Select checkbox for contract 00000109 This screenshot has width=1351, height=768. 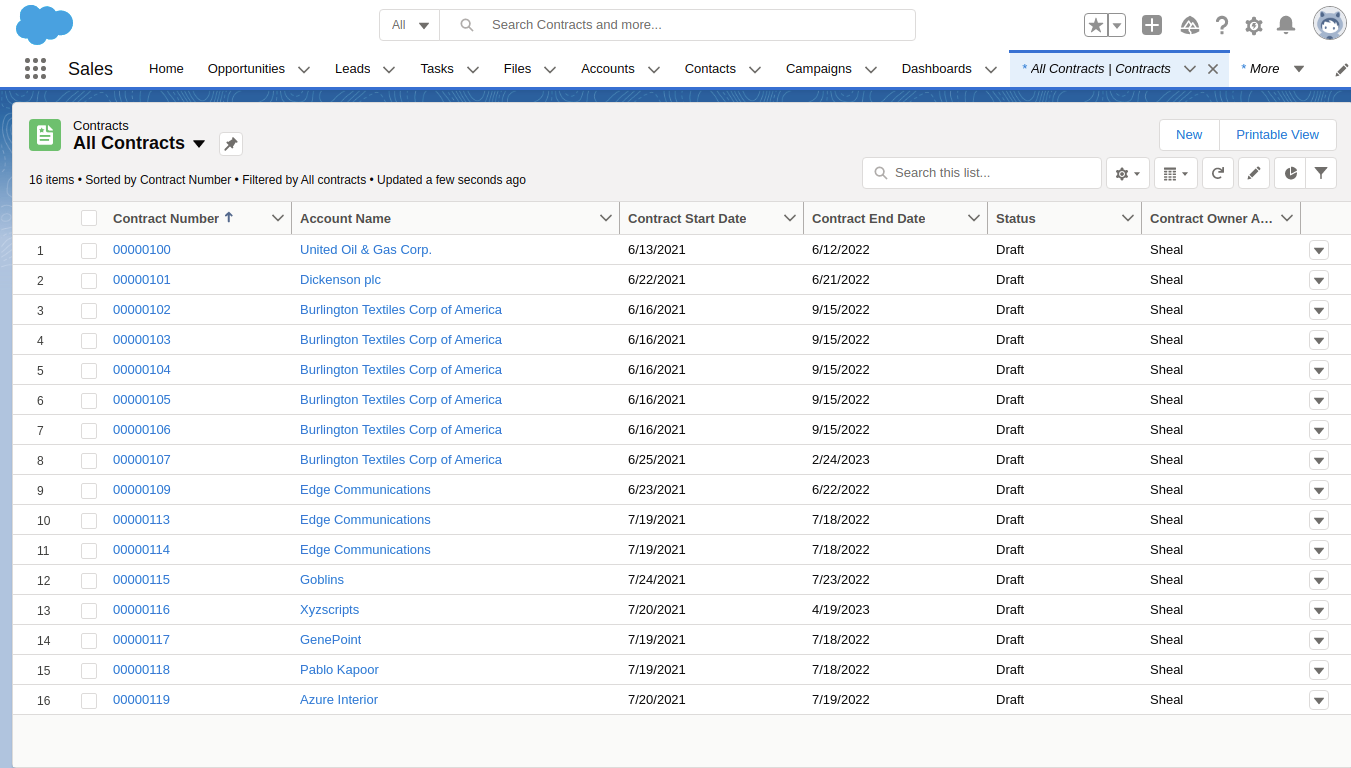point(89,491)
